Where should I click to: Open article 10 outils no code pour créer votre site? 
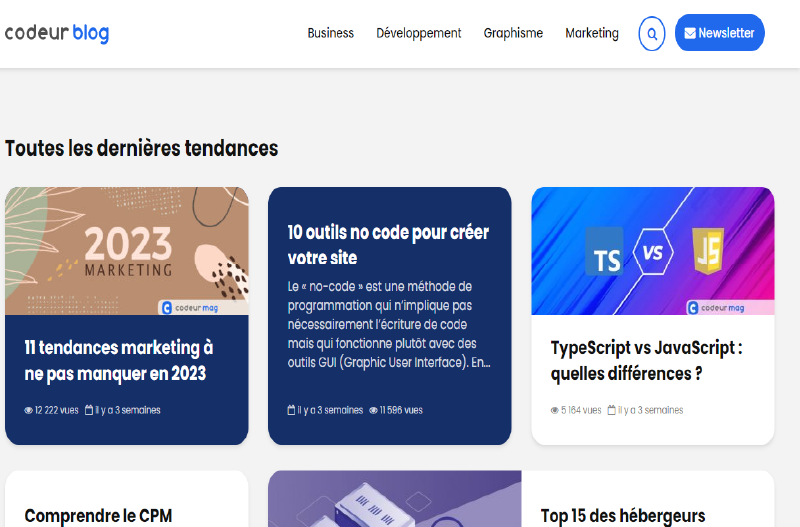388,245
